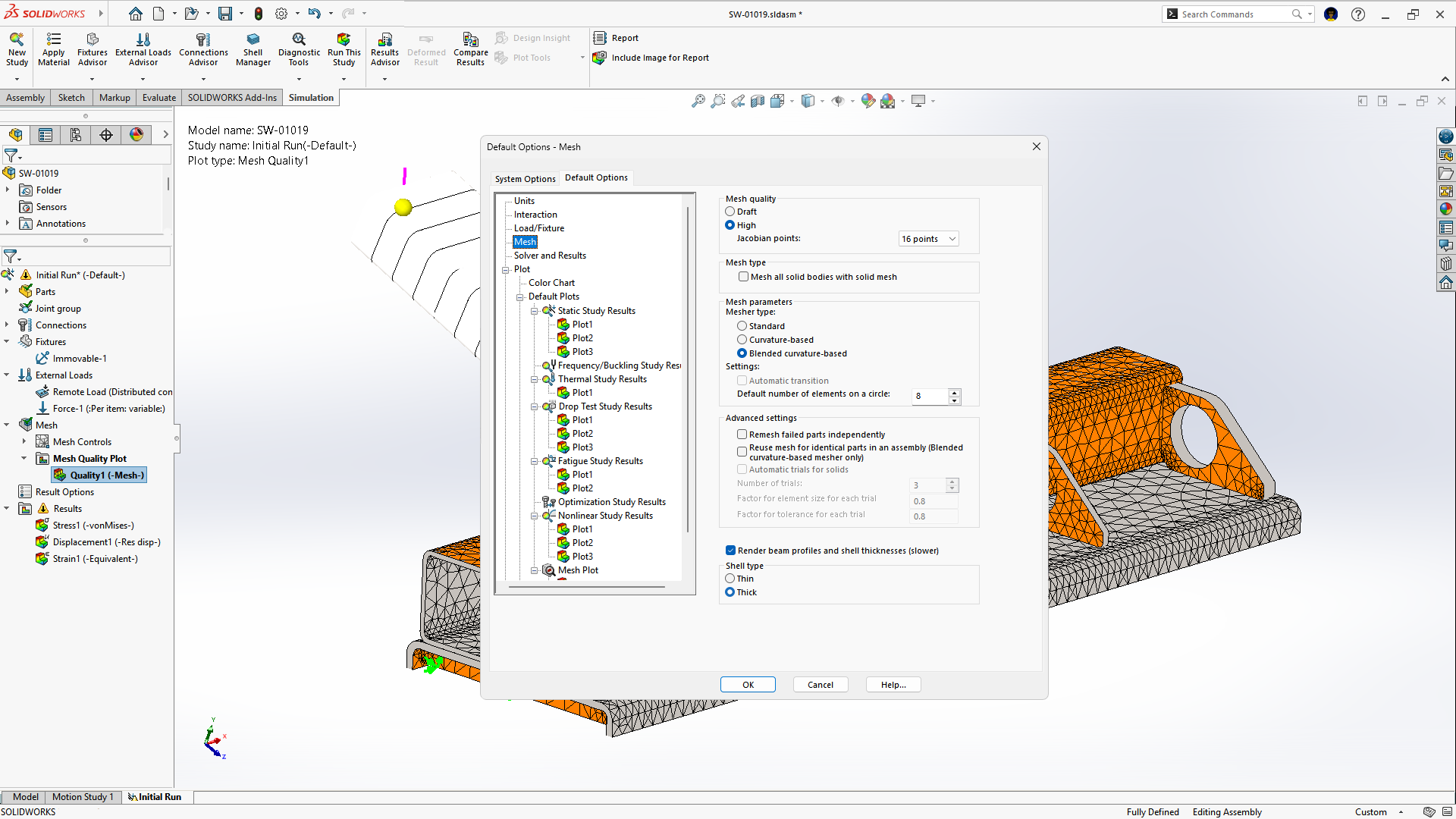The height and width of the screenshot is (819, 1456).
Task: Open the Evaluate ribbon tab
Action: [158, 98]
